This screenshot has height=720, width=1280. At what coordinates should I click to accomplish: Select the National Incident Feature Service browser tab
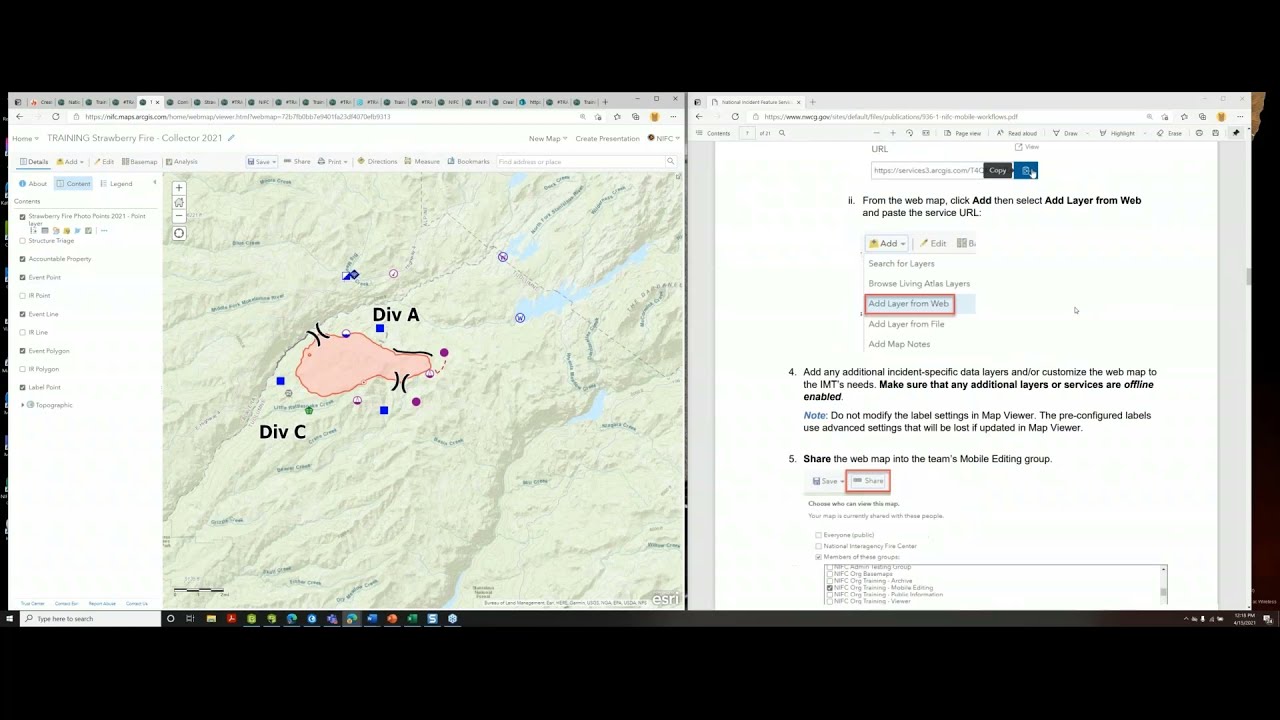756,102
